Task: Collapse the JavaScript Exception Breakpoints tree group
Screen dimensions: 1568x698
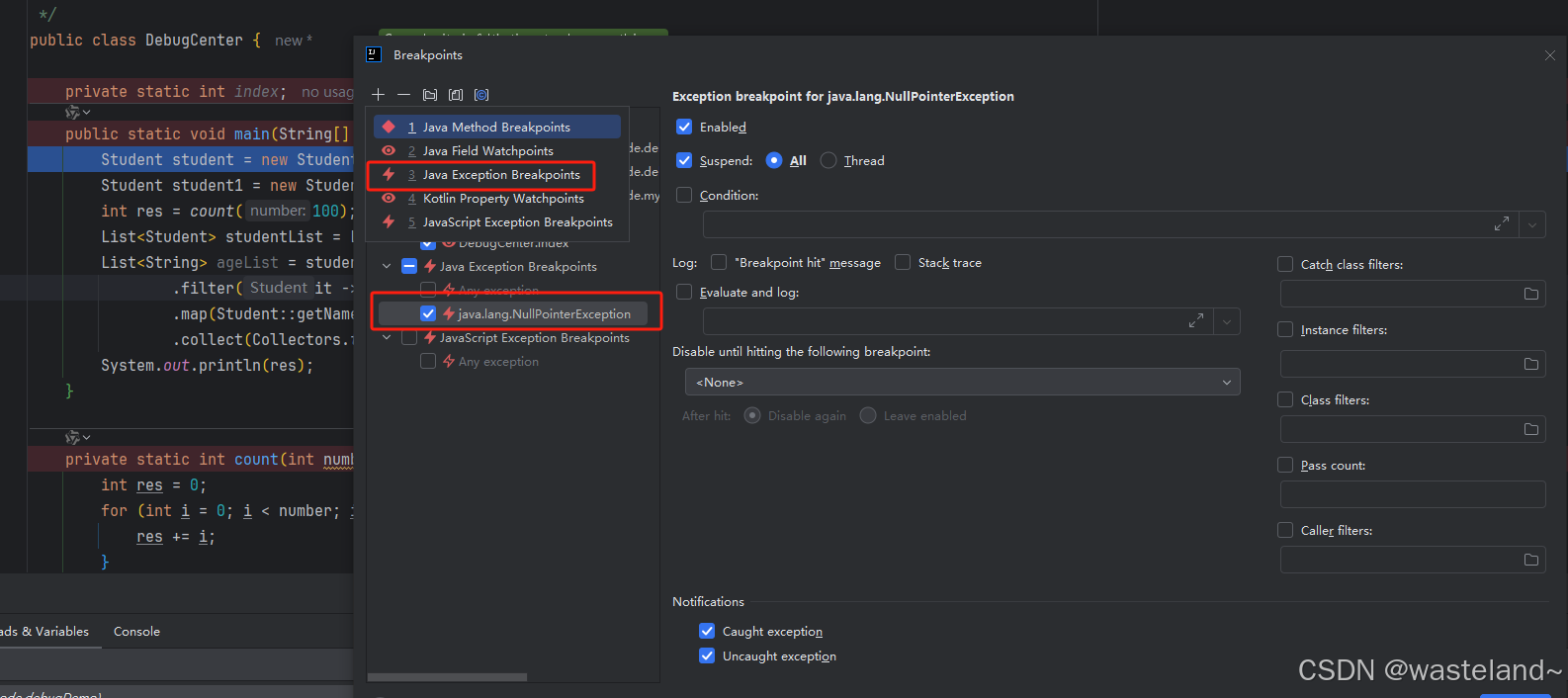Action: pyautogui.click(x=387, y=337)
